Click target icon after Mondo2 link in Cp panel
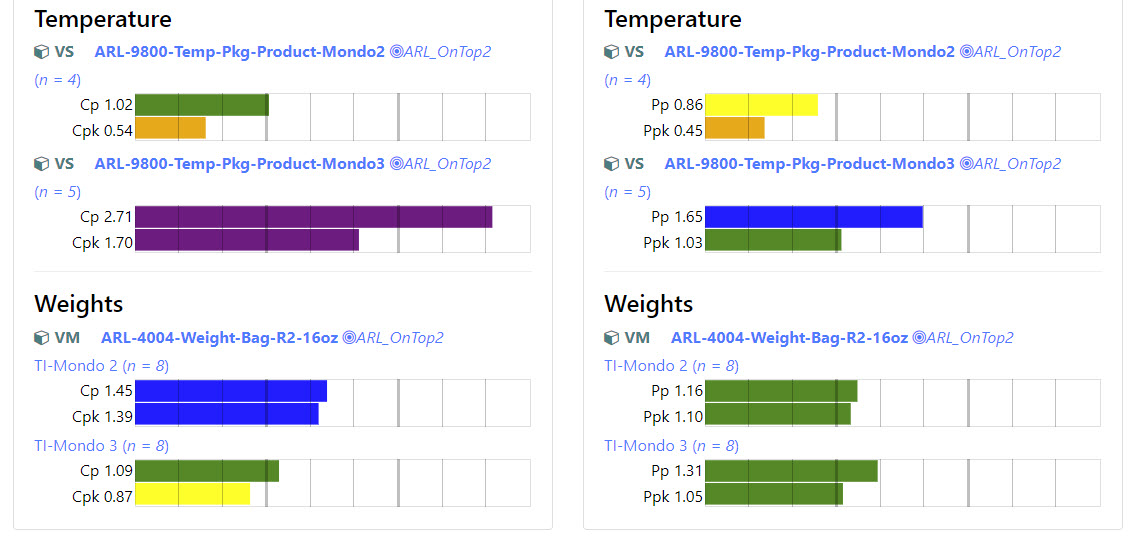Viewport: 1141px width, 538px height. tap(396, 52)
